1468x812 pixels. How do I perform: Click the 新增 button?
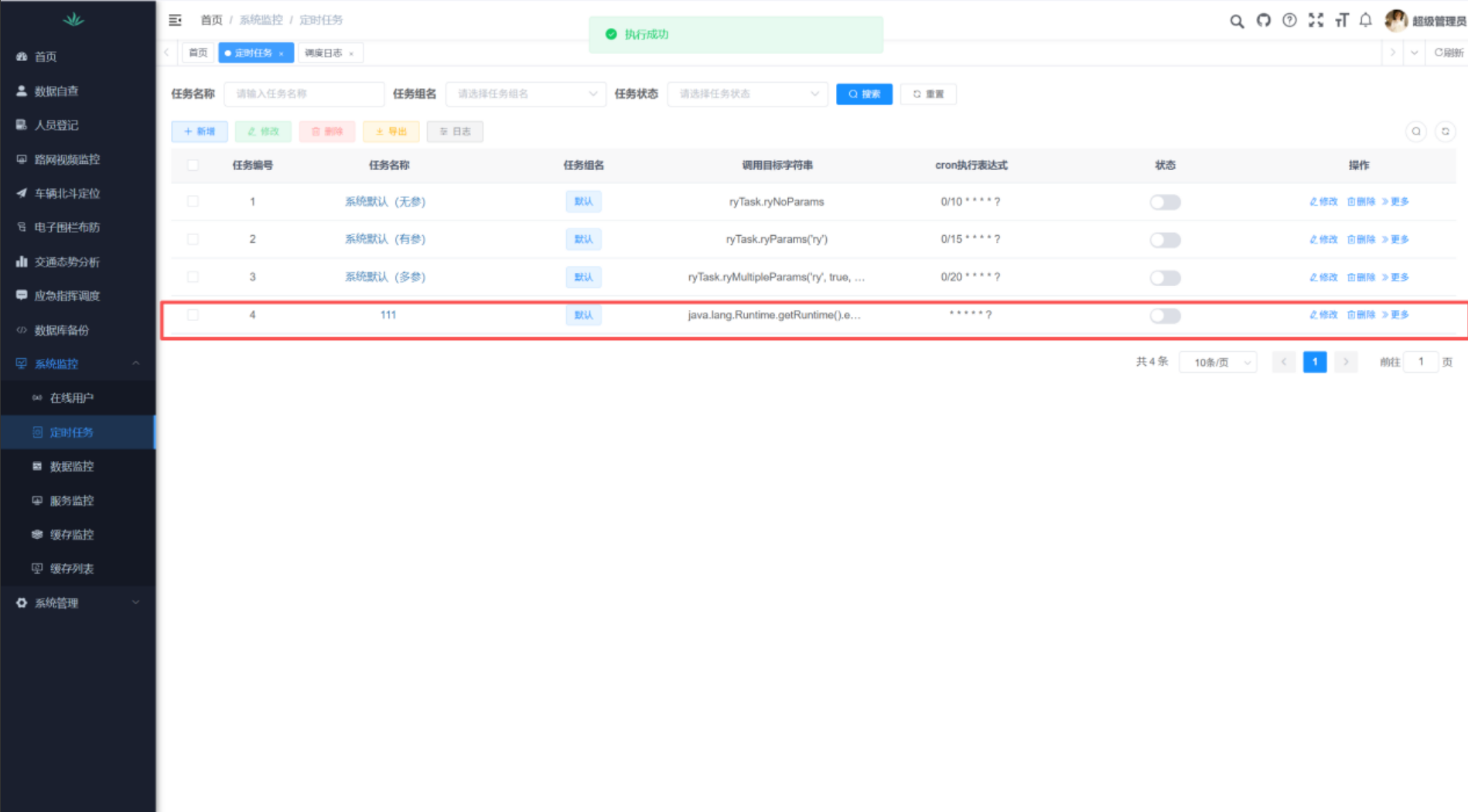200,131
